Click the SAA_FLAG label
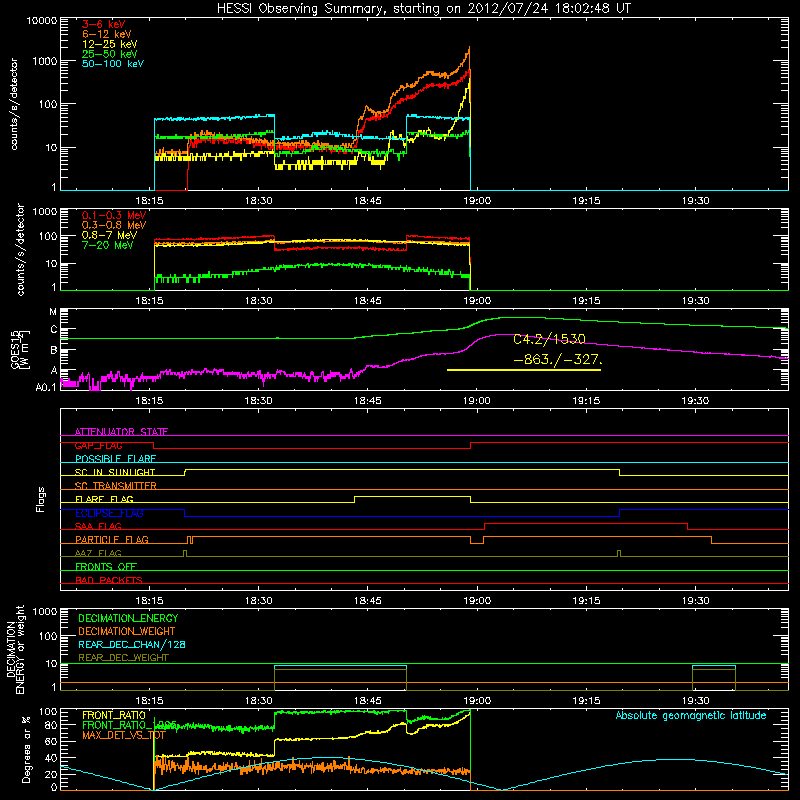 pos(98,526)
